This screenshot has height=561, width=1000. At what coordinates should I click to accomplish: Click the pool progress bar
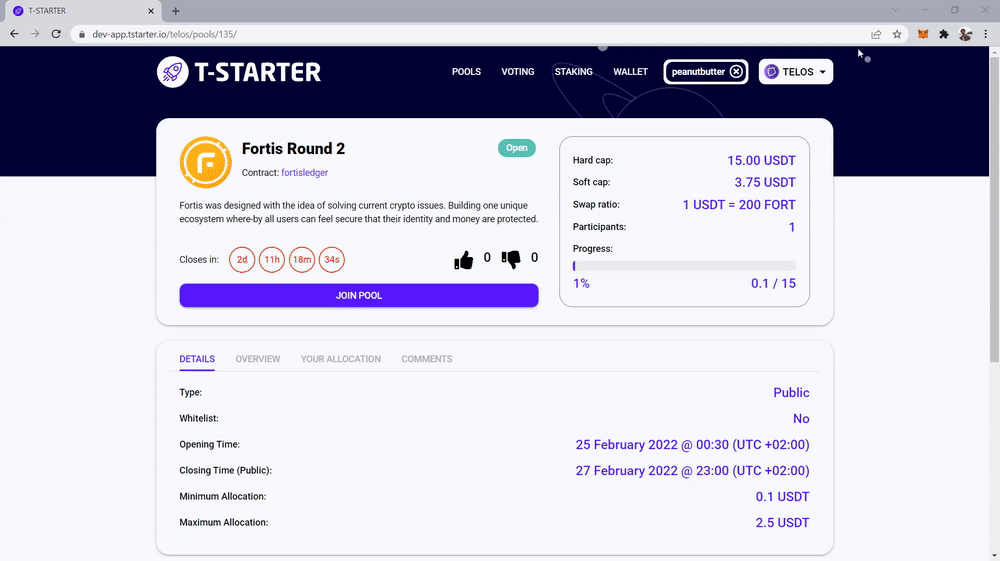tap(684, 266)
